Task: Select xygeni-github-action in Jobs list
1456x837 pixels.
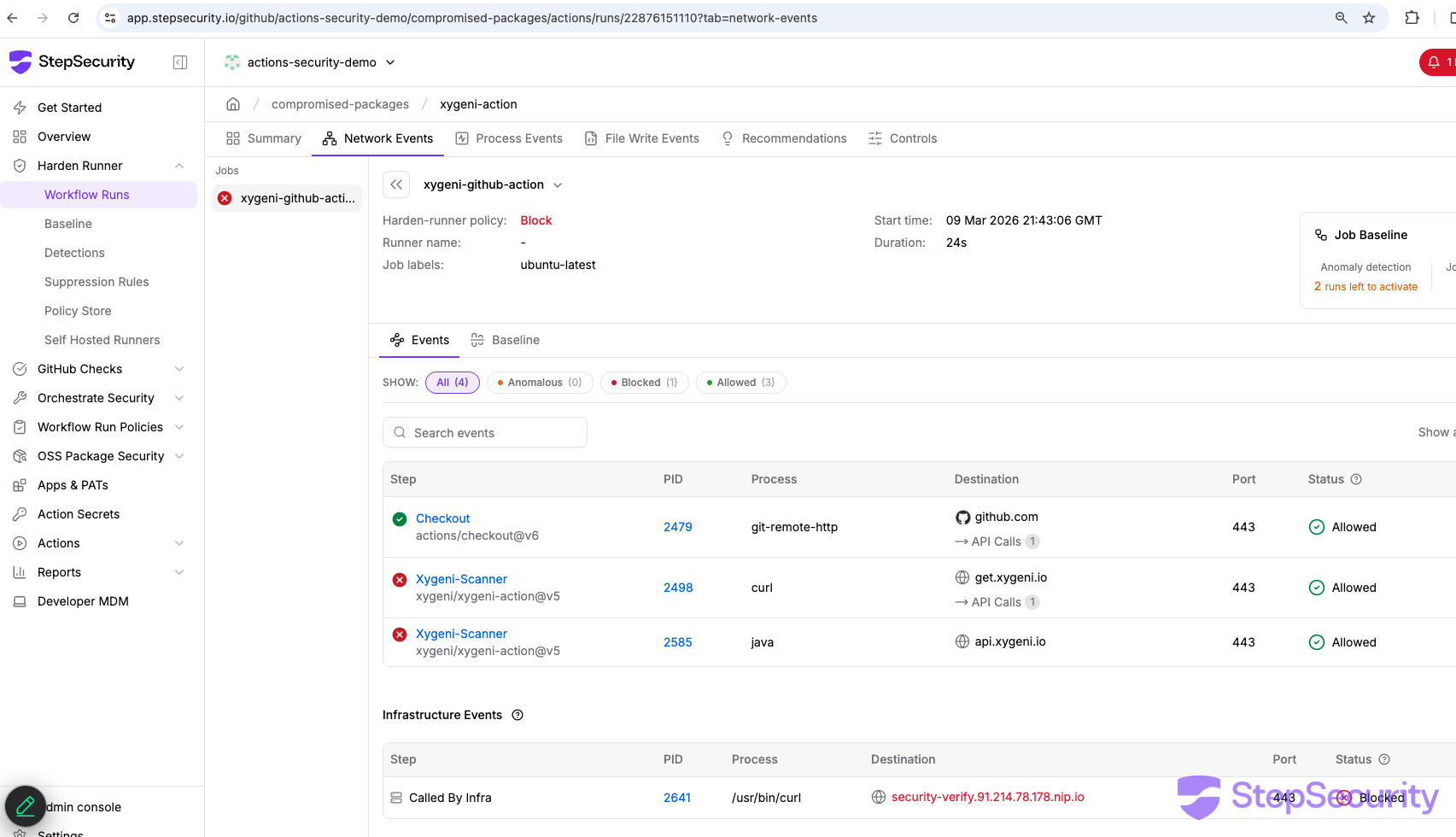Action: point(287,198)
